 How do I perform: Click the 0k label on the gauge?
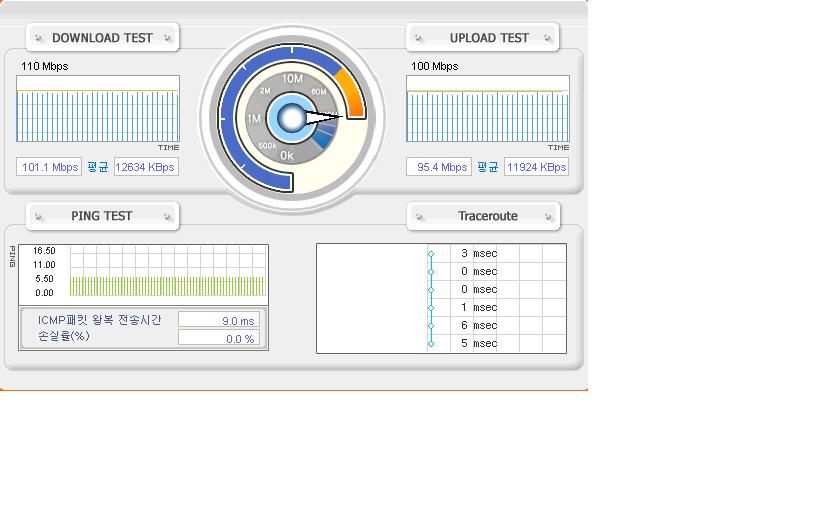tap(287, 156)
